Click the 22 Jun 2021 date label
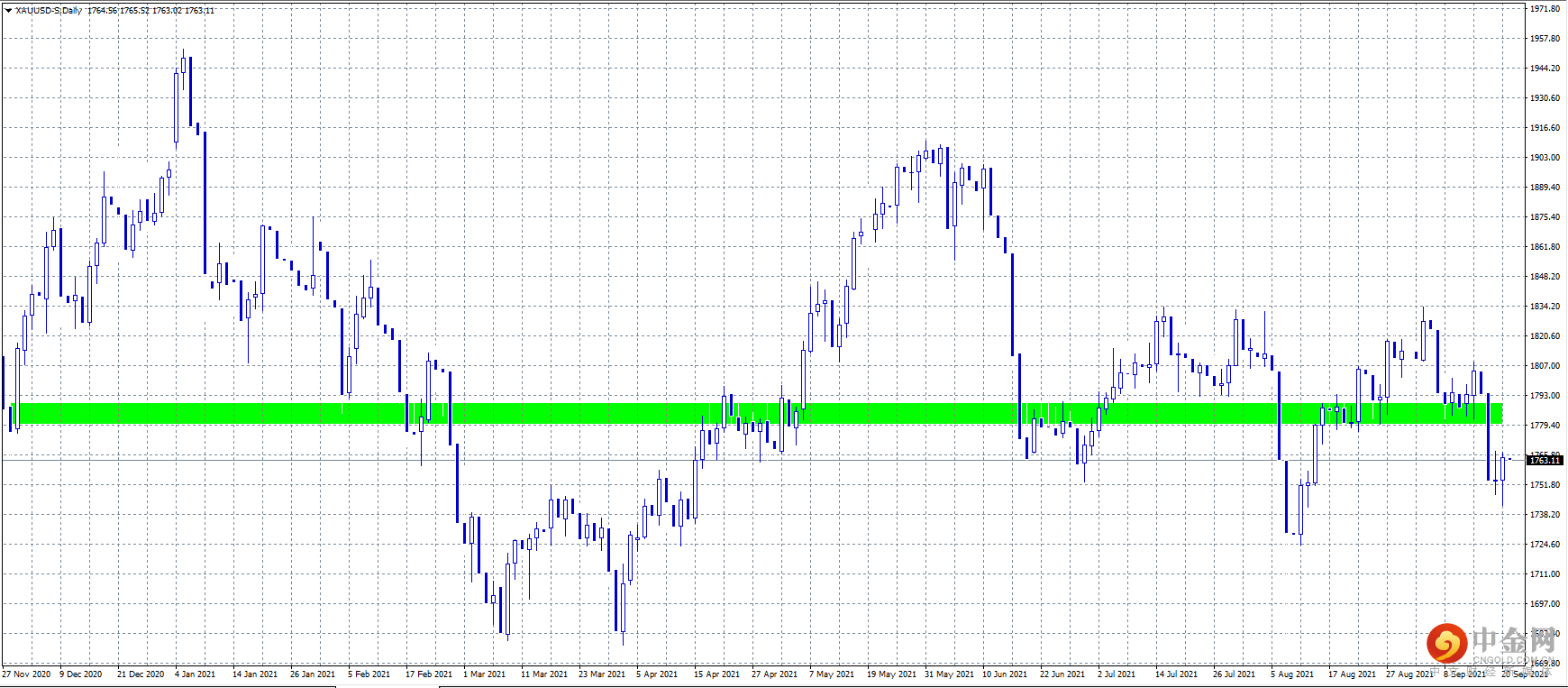 1062,674
